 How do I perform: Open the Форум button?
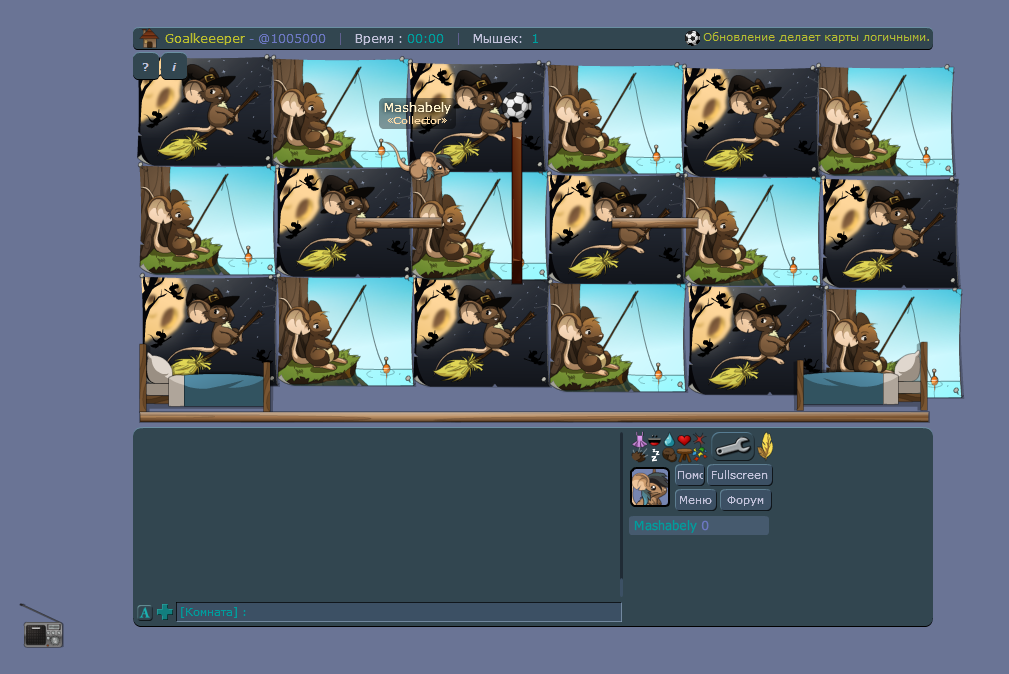745,500
